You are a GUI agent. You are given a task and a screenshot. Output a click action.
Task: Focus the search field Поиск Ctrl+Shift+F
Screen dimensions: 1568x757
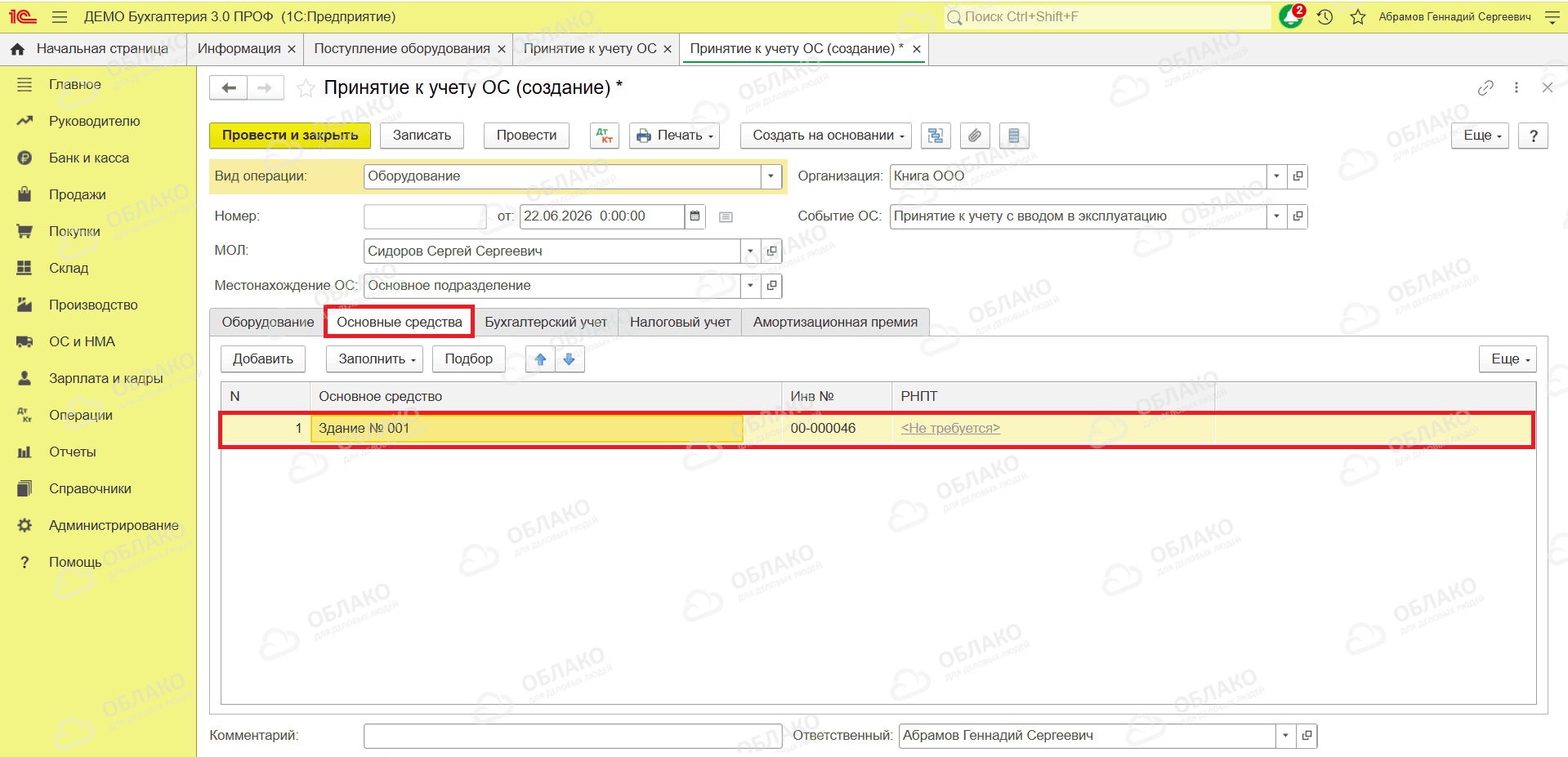(x=1107, y=16)
